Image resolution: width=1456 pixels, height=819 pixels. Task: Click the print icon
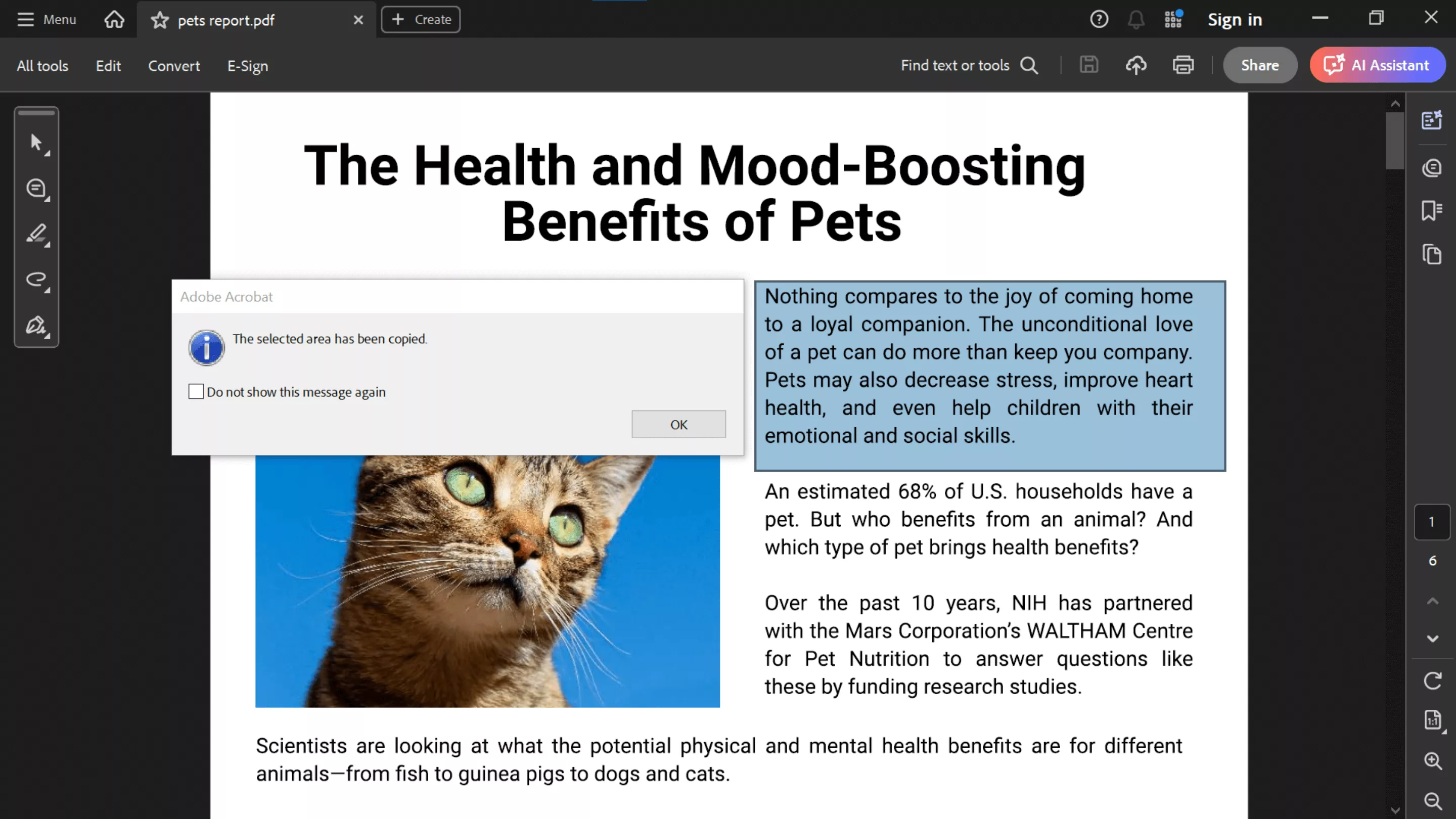click(1183, 65)
